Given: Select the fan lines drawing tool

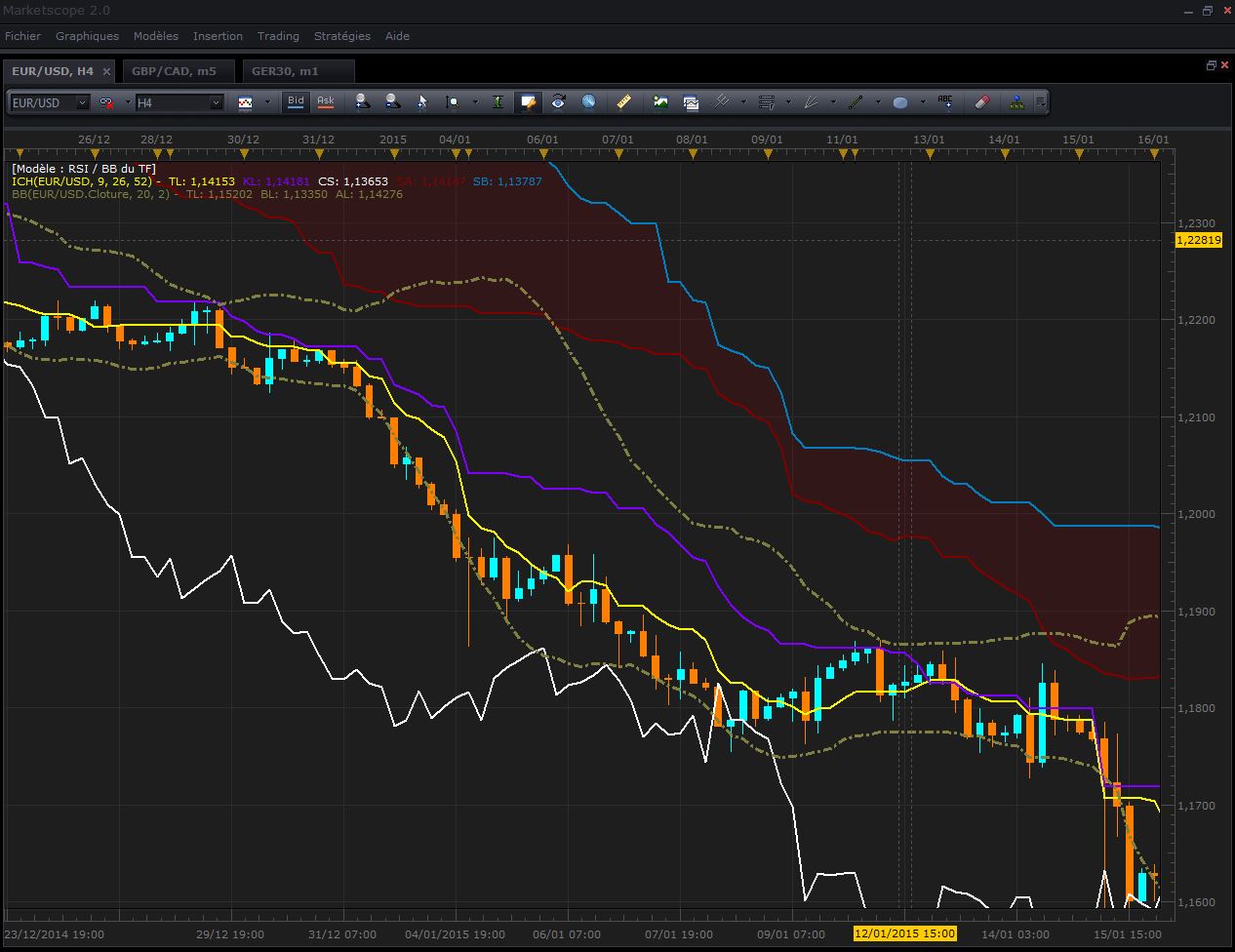Looking at the screenshot, I should 812,101.
